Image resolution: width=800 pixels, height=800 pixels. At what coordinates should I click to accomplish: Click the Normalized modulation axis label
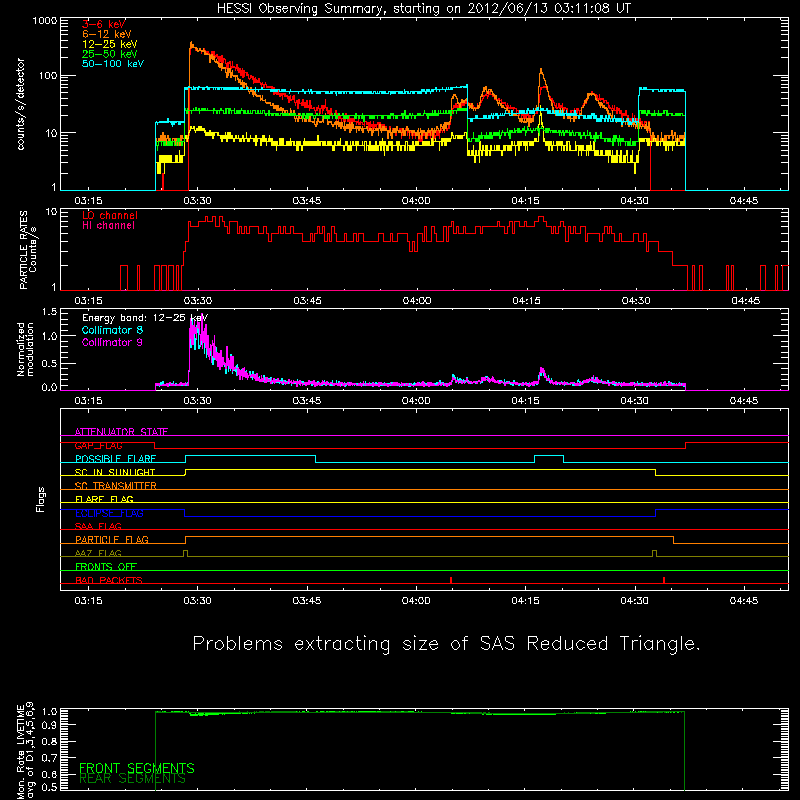[x=25, y=349]
